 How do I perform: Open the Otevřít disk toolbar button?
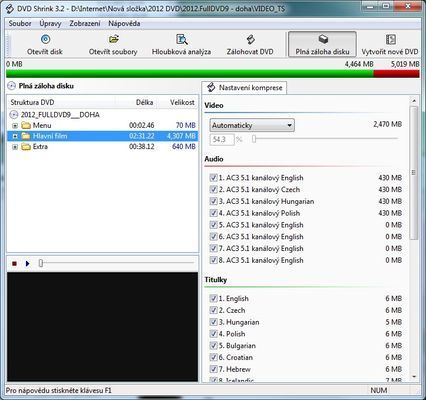click(x=45, y=45)
